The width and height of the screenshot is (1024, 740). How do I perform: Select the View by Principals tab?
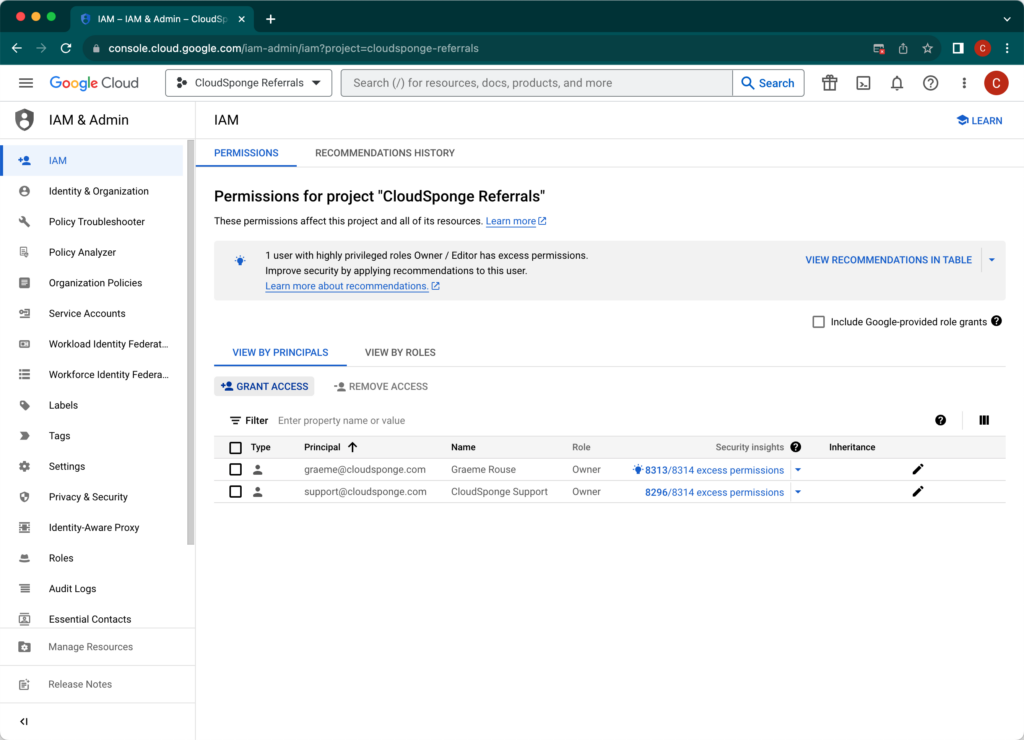click(x=280, y=353)
